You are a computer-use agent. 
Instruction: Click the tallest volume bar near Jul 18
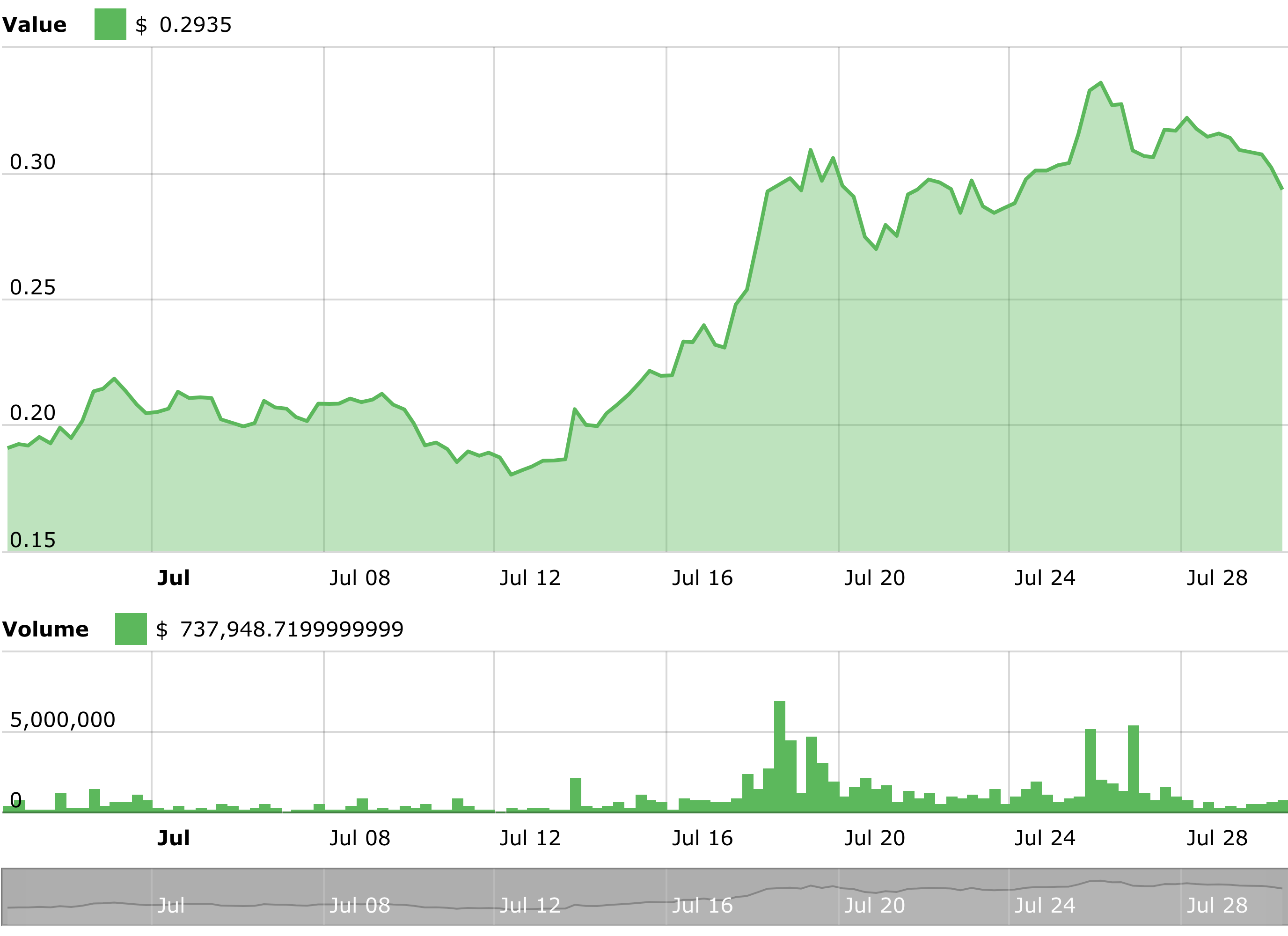point(780,756)
